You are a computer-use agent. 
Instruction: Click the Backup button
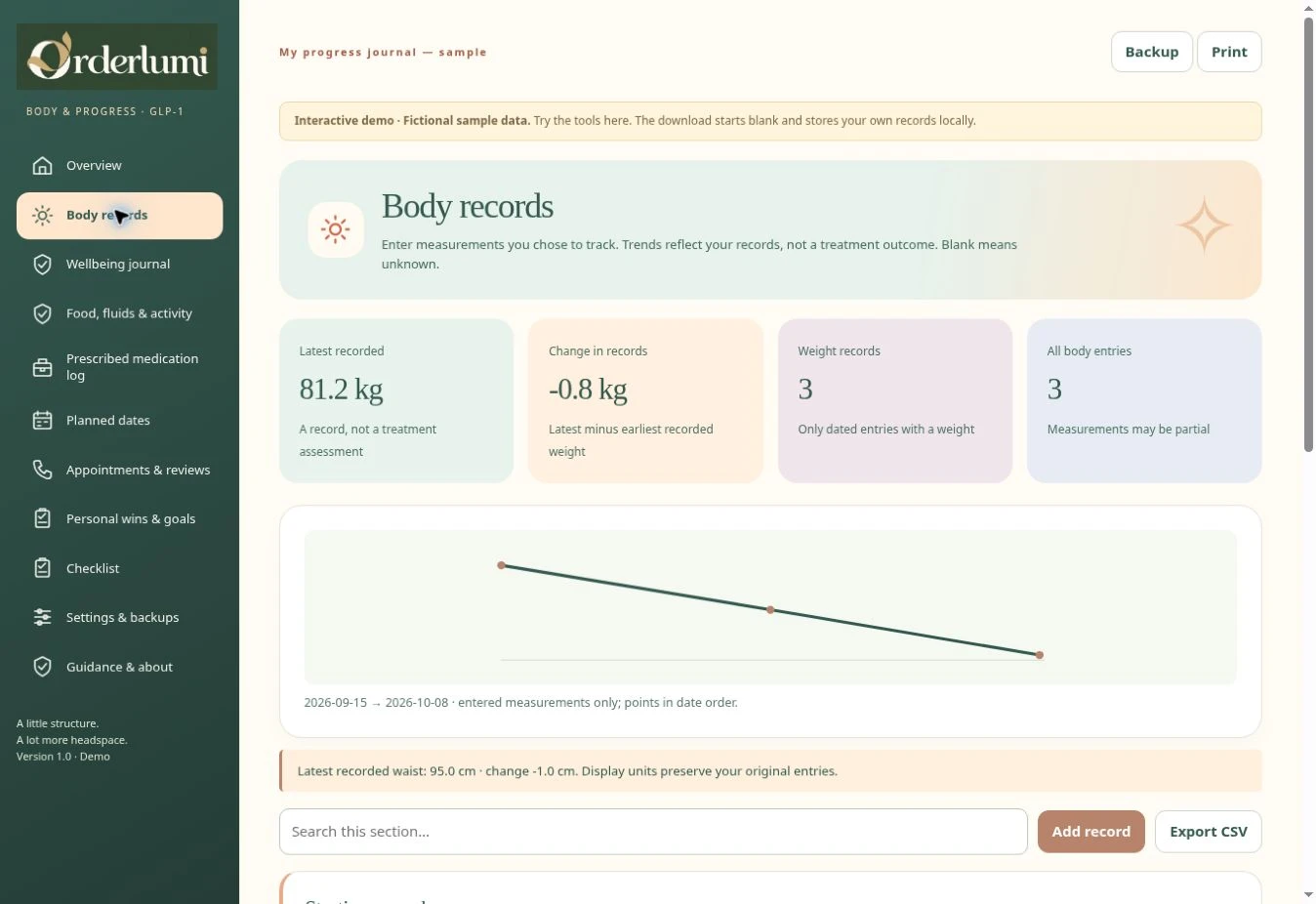pos(1152,52)
